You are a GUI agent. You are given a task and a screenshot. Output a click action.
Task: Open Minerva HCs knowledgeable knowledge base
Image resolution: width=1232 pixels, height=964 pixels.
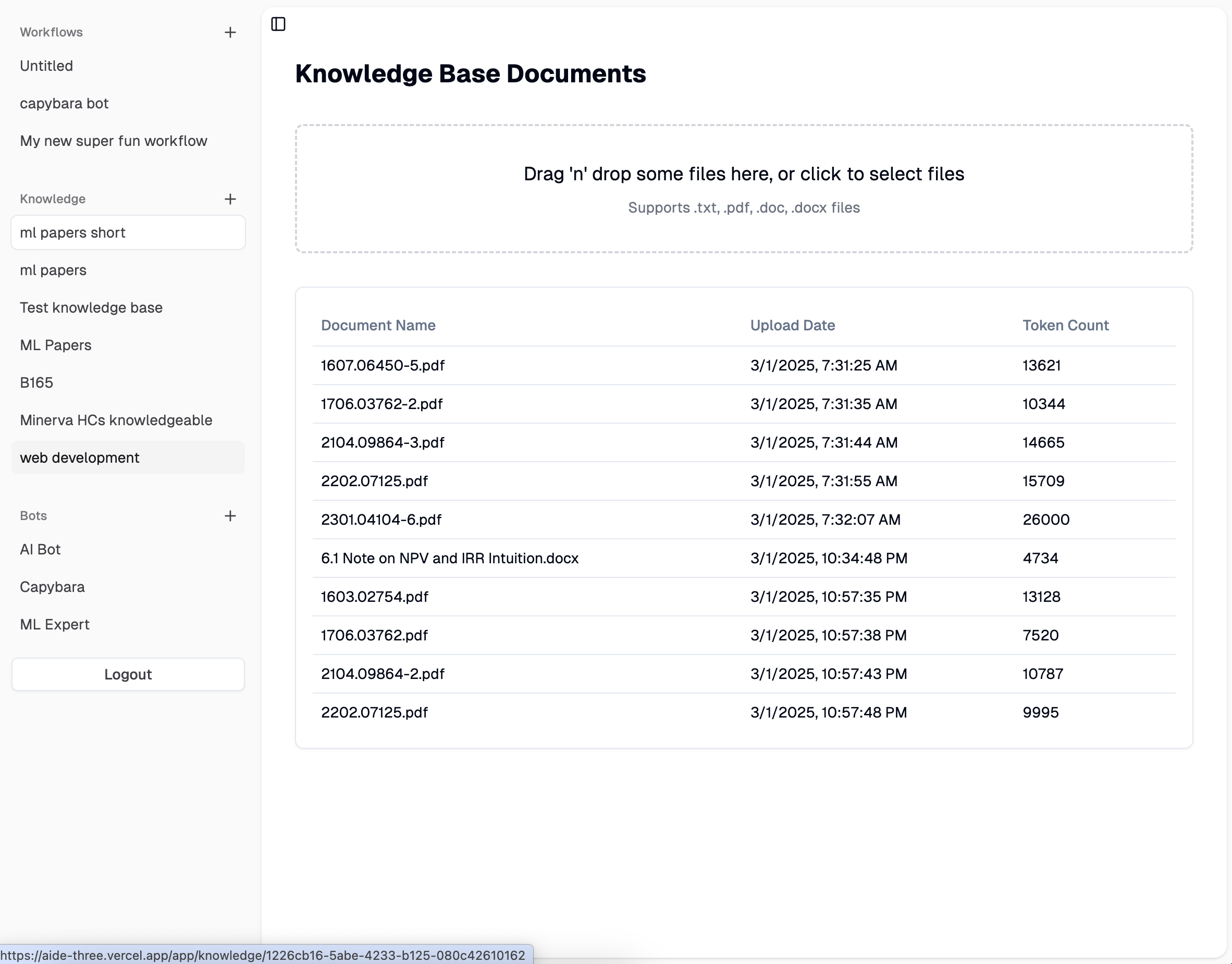(x=116, y=421)
